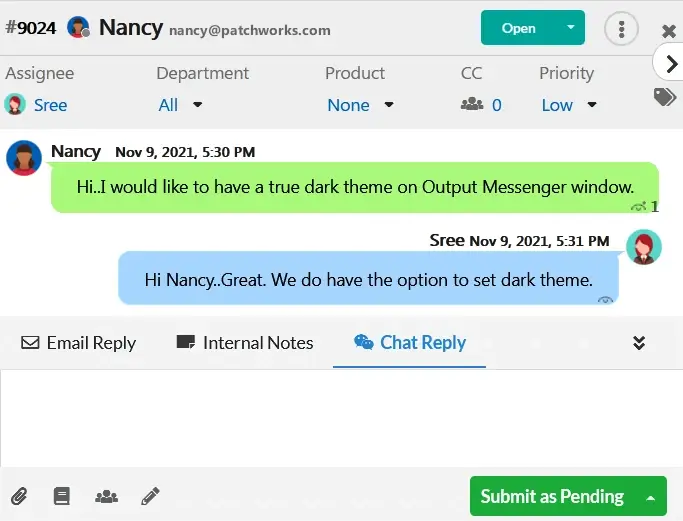Click the pencil edit icon
683x521 pixels.
point(150,496)
